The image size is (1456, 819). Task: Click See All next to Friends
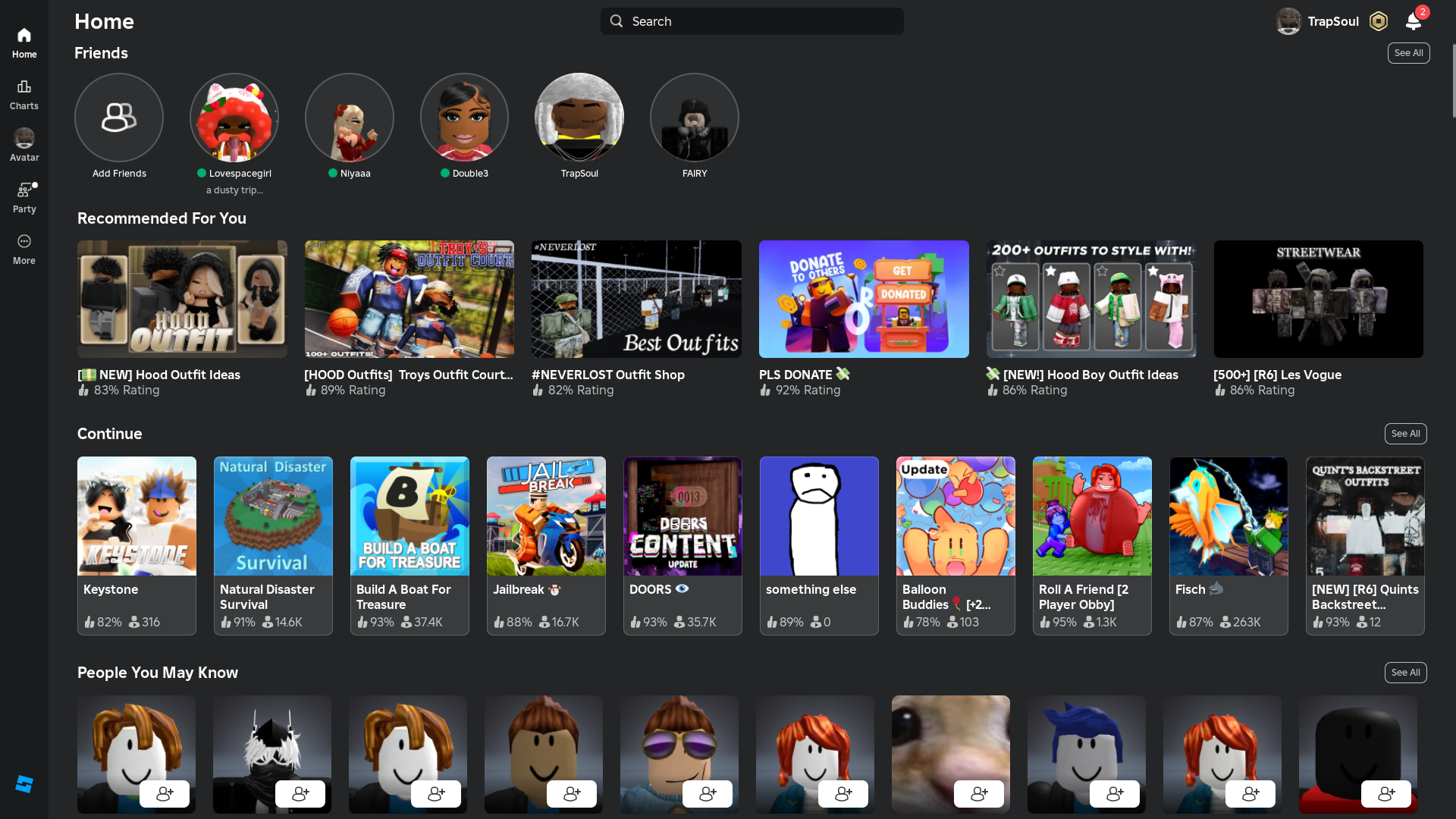[1408, 53]
